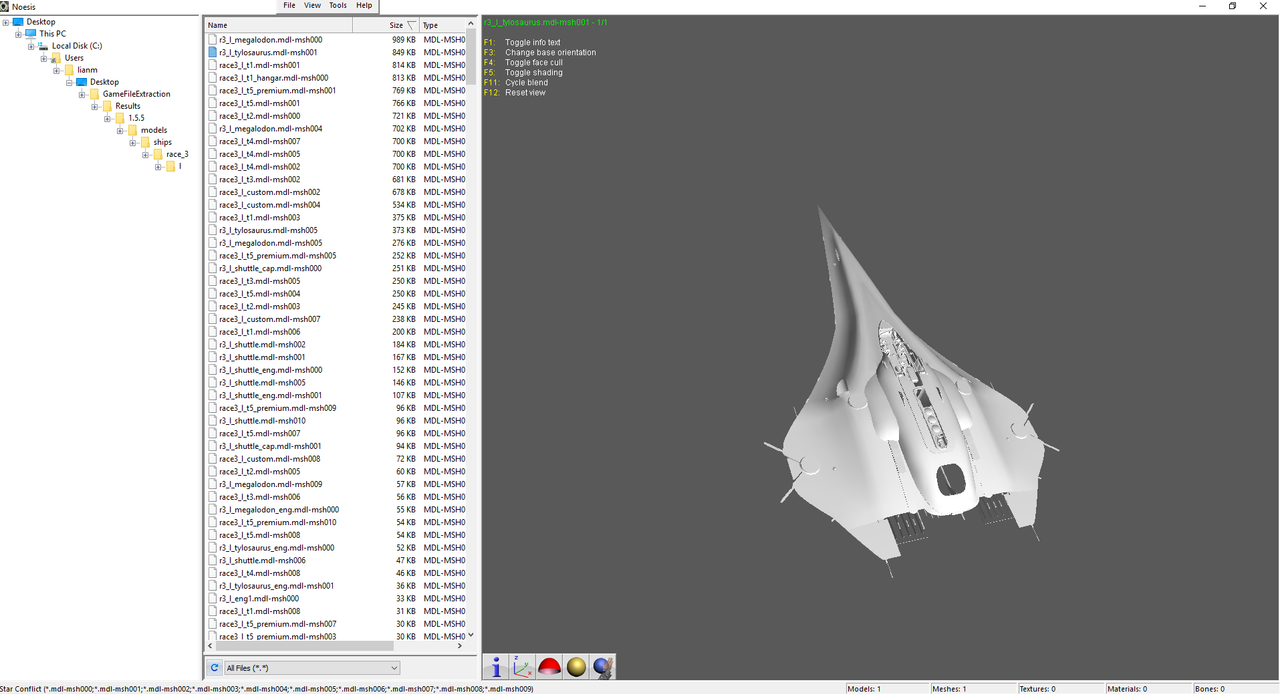Select the 'l' subfolder under race_3

[x=180, y=166]
